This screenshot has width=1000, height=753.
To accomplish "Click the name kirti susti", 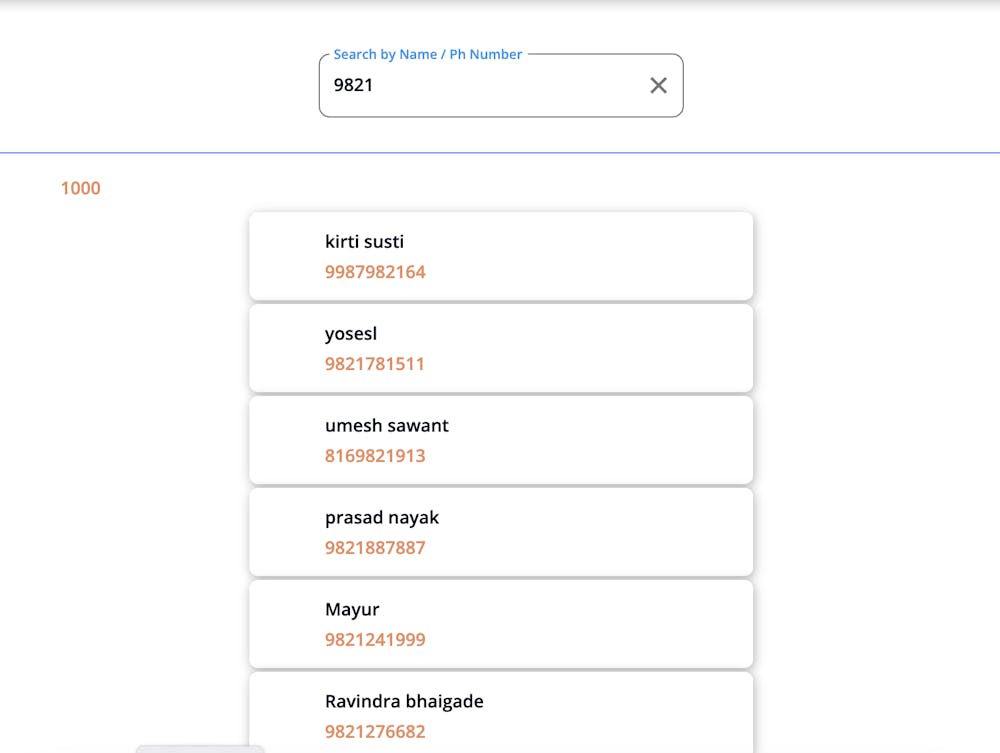I will coord(364,241).
